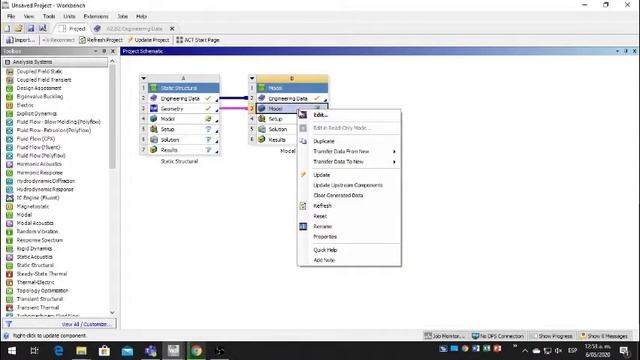The image size is (640, 360).
Task: Click Topology Optimization icon in Toolbox
Action: (x=9, y=291)
